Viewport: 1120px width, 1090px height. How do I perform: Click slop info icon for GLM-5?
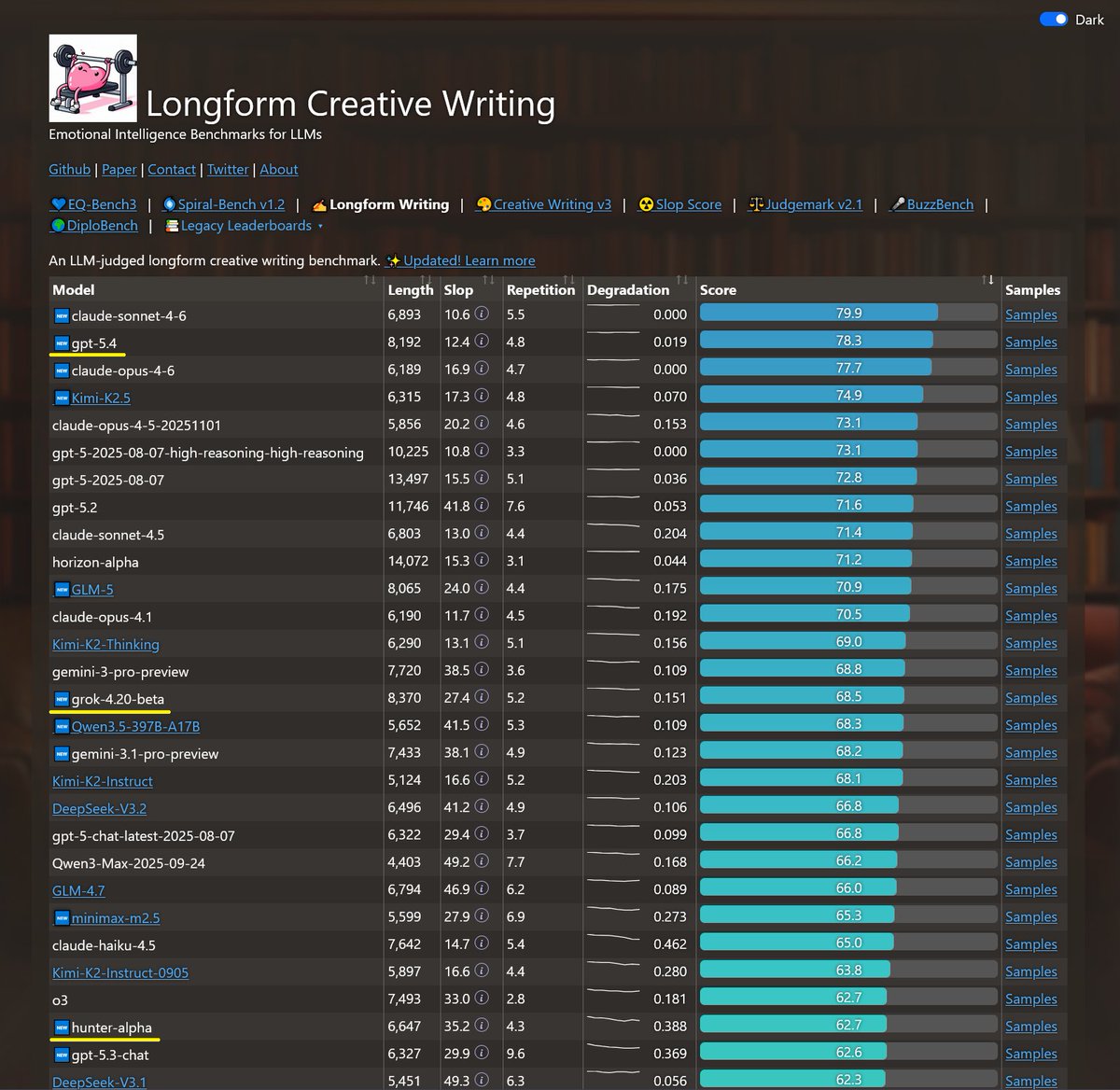482,588
